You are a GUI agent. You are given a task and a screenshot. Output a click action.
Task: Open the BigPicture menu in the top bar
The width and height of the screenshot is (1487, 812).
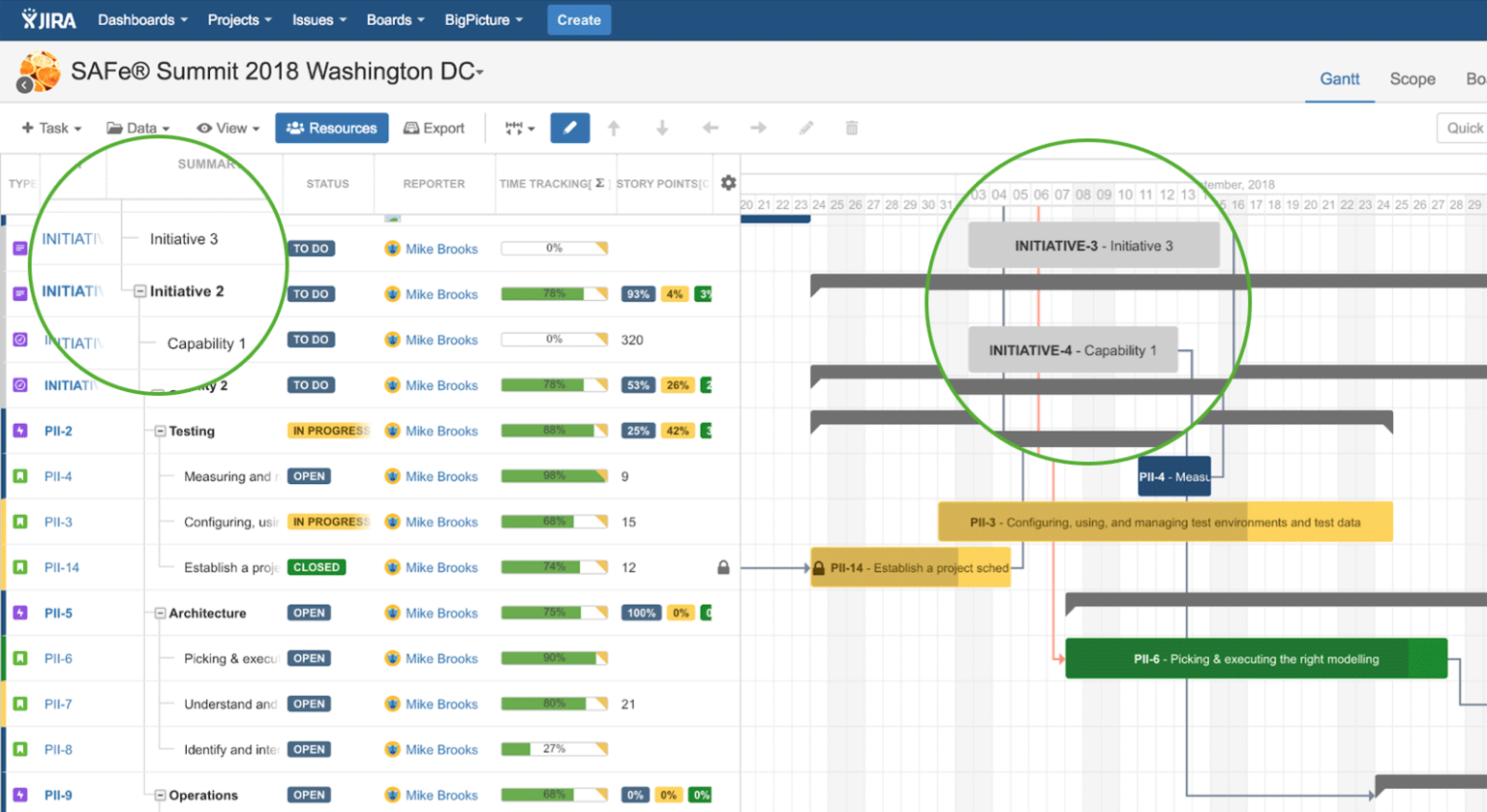(483, 19)
